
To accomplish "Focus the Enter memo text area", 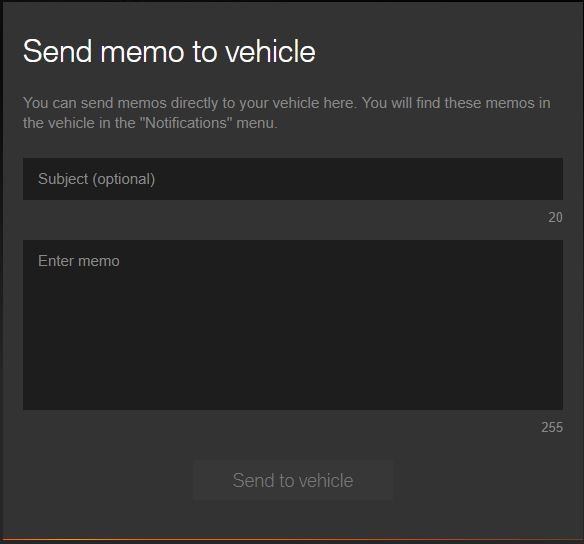I will point(293,325).
